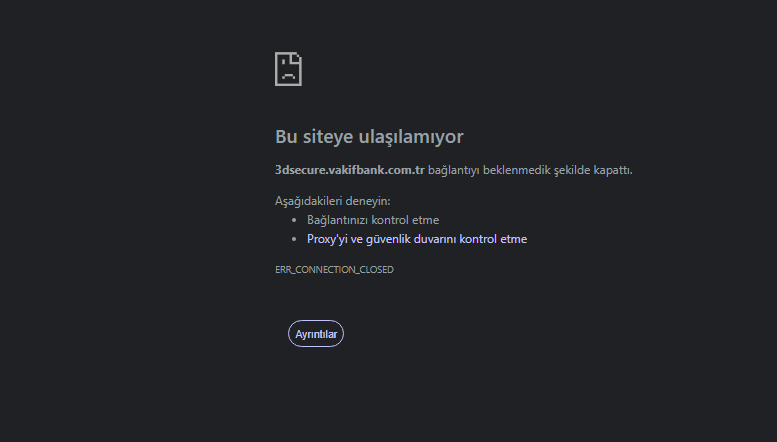Click the 3dsecure.vakifbank.com.tr hostname text
Image resolution: width=777 pixels, height=442 pixels.
tap(350, 170)
